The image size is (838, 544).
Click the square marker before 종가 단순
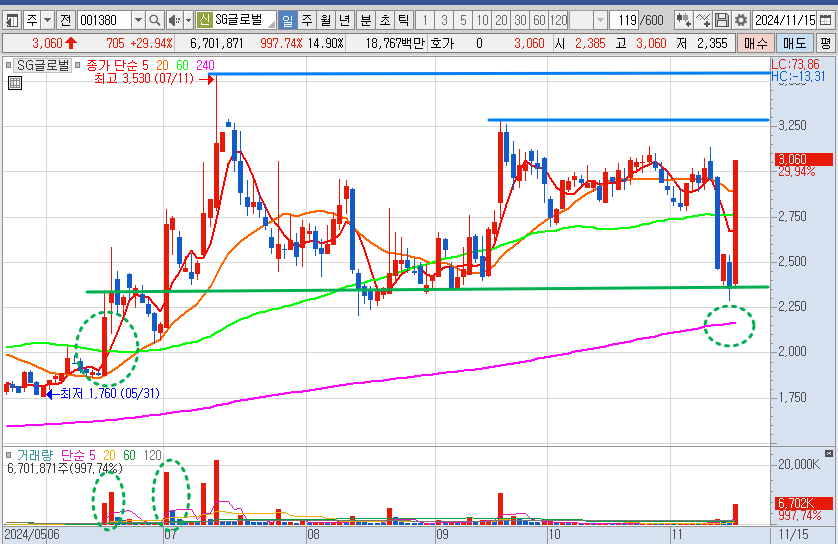77,65
